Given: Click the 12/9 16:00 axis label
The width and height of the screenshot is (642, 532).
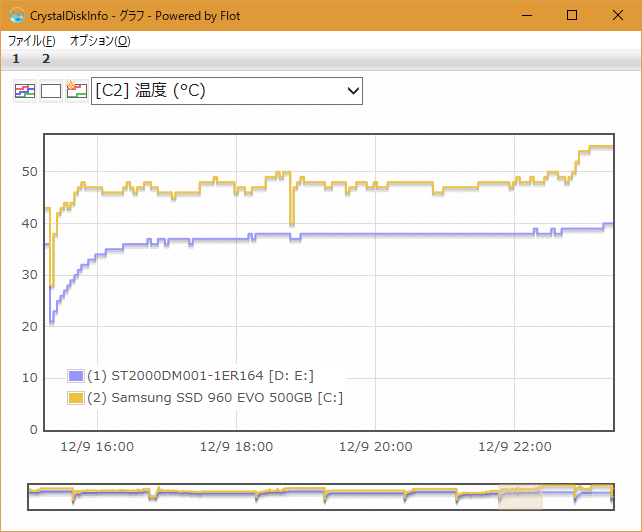Looking at the screenshot, I should [x=97, y=446].
